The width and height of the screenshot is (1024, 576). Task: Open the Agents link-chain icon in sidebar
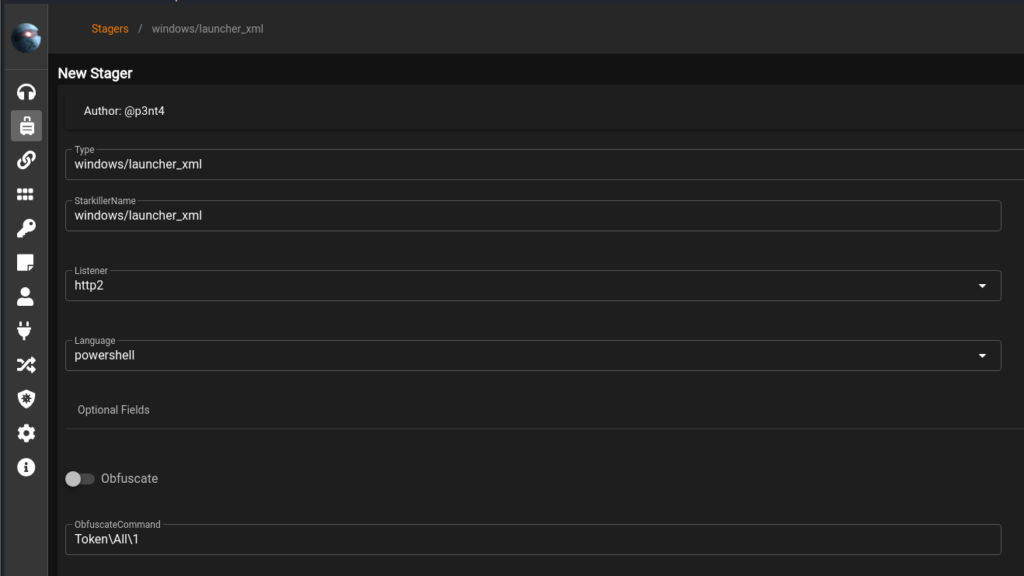(x=26, y=160)
